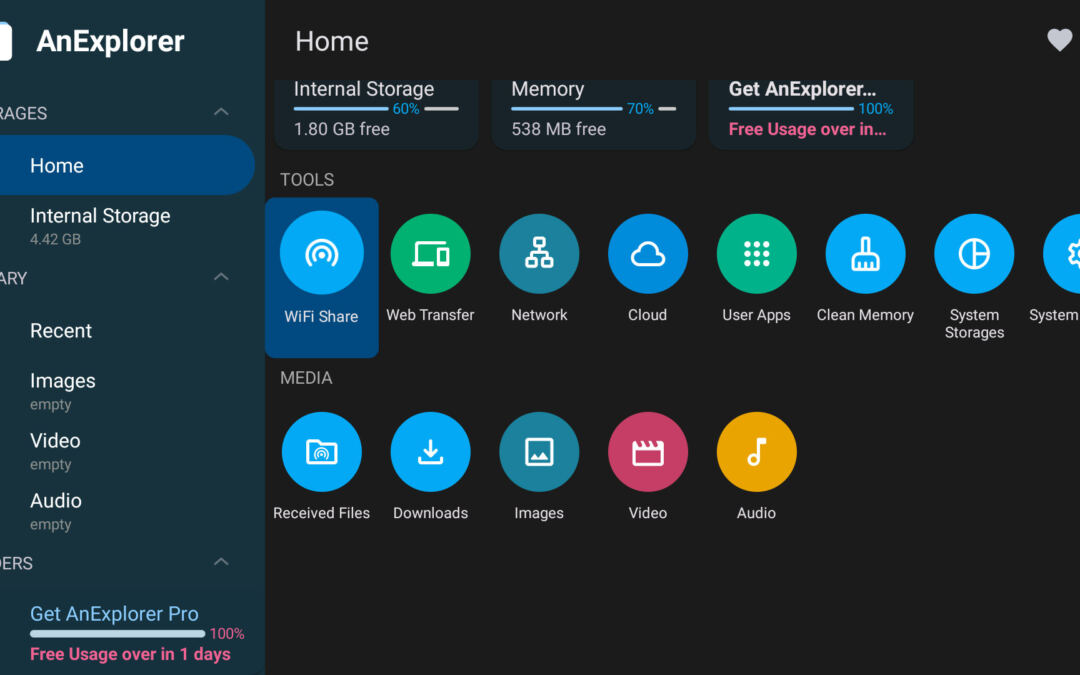
Task: Select the Cloud storage icon
Action: click(647, 254)
